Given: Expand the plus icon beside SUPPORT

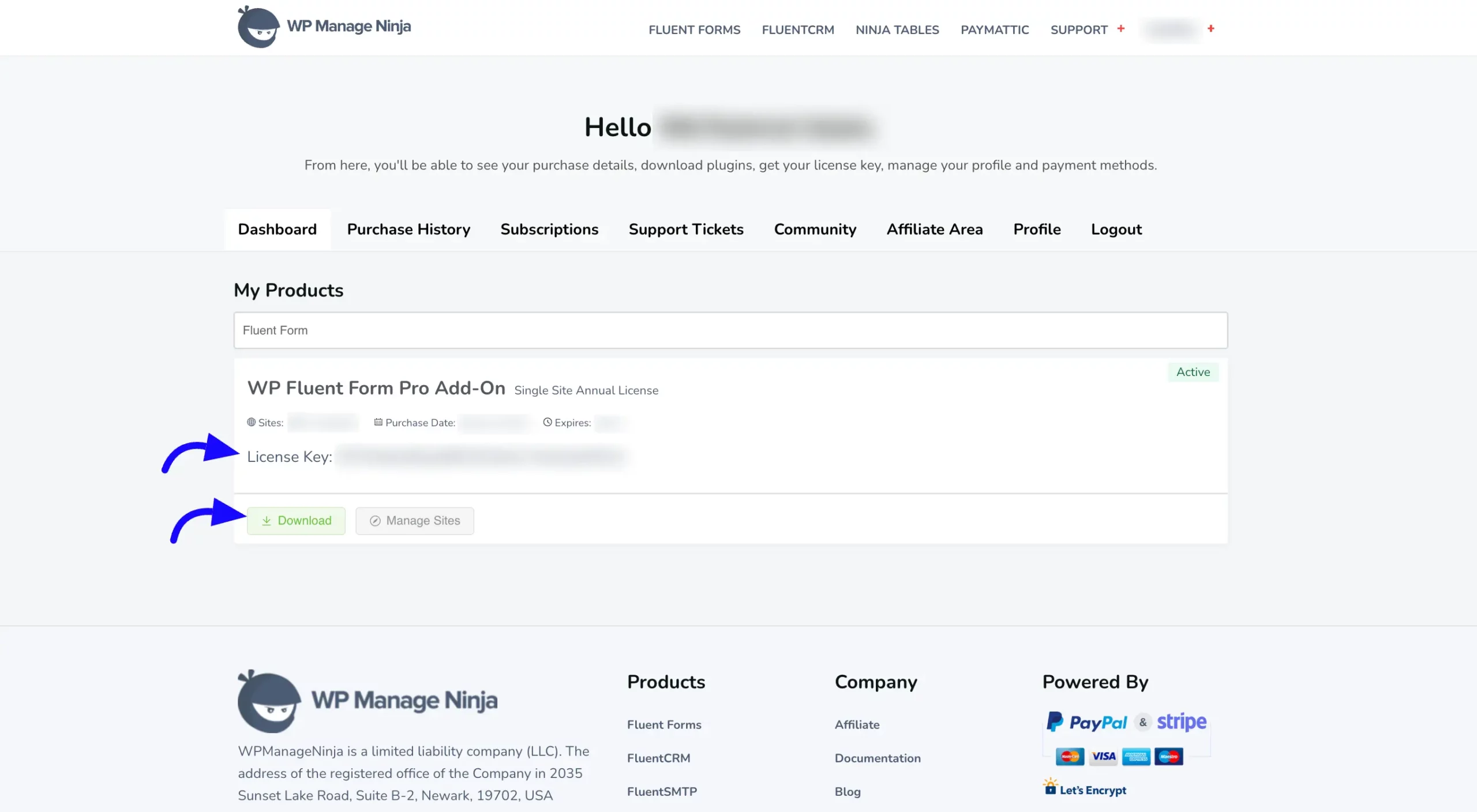Looking at the screenshot, I should [x=1121, y=28].
